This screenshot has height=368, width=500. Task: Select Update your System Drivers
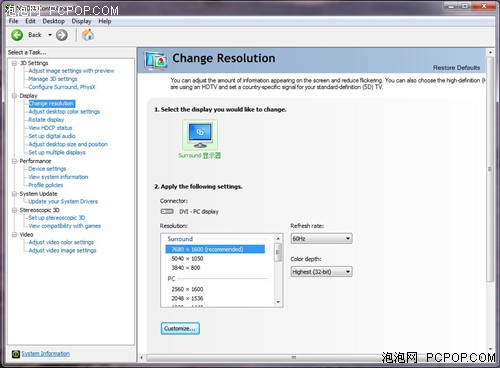tap(63, 201)
